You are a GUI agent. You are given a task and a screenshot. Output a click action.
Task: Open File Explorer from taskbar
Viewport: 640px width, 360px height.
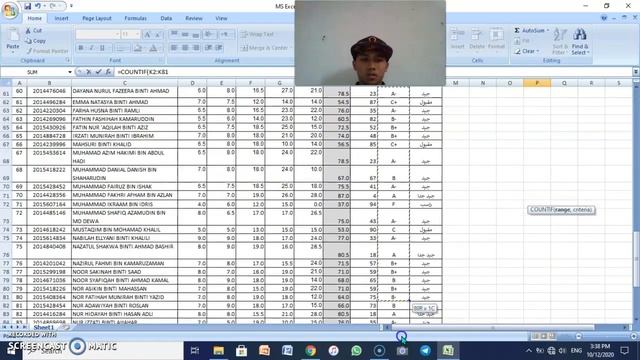(218, 350)
